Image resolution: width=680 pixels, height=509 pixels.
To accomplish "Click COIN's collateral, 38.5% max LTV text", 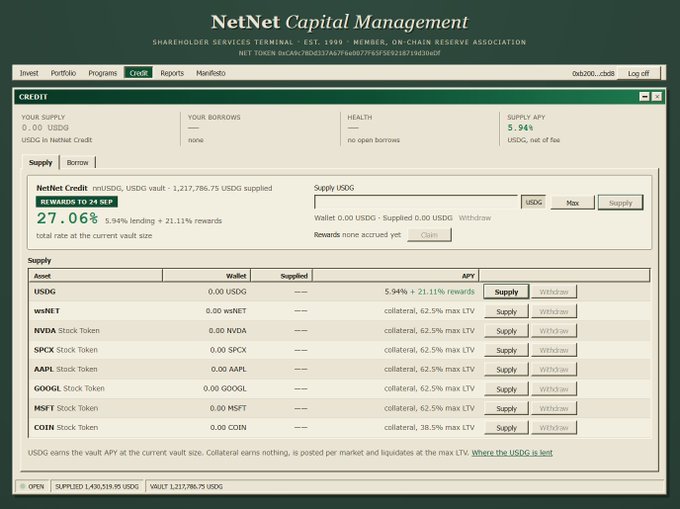I will point(429,427).
